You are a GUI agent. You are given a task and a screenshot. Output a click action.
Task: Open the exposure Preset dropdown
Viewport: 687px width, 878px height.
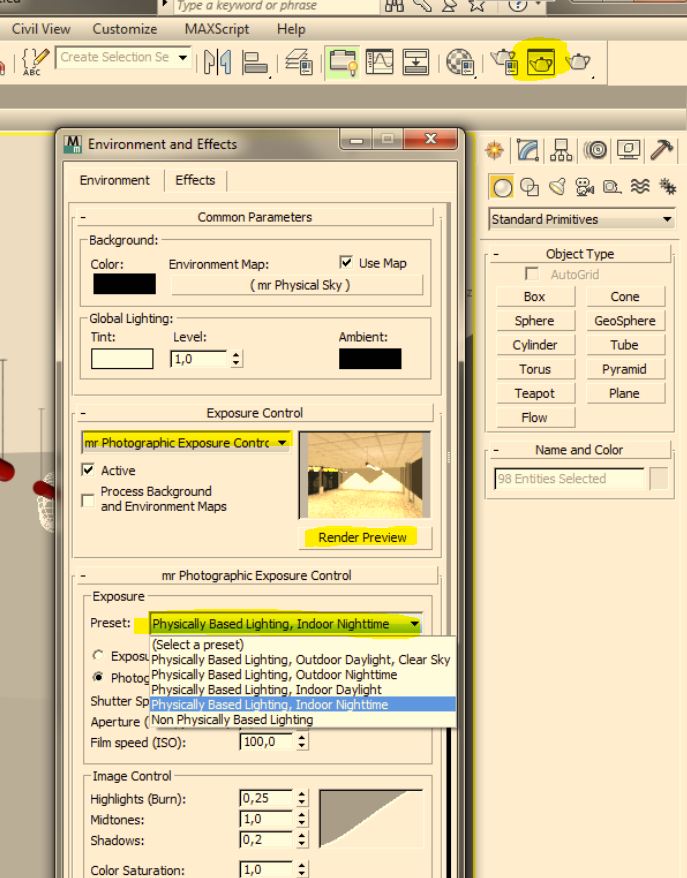286,624
